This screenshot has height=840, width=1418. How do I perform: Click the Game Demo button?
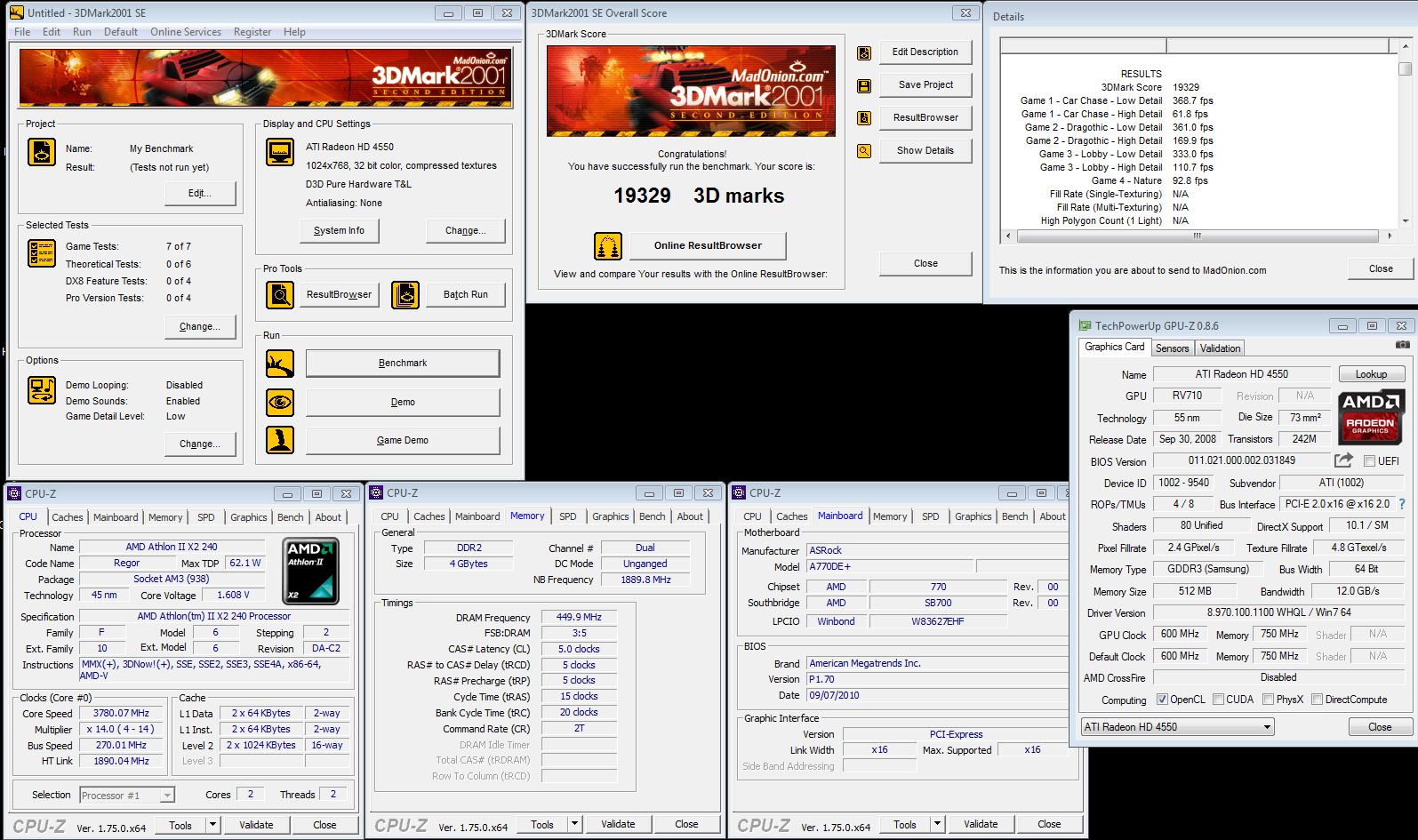point(403,440)
